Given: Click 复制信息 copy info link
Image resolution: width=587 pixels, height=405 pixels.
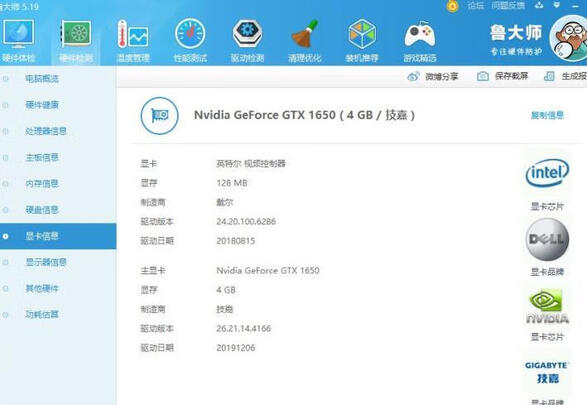Looking at the screenshot, I should click(x=547, y=115).
